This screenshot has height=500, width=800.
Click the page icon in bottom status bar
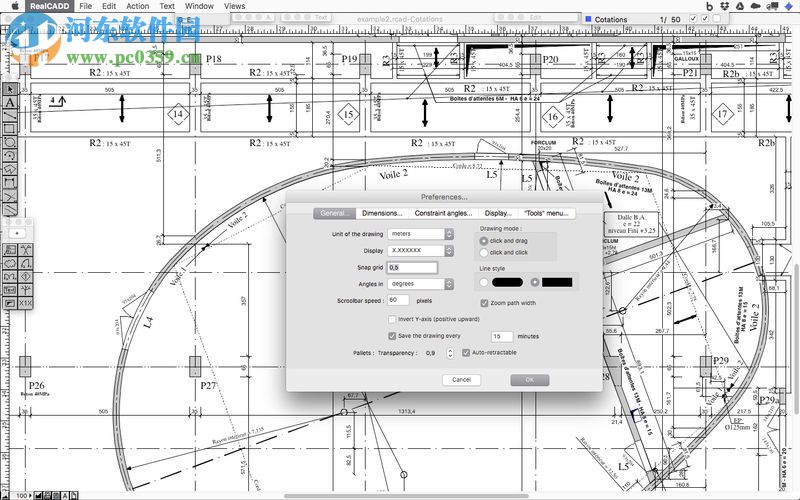point(73,495)
